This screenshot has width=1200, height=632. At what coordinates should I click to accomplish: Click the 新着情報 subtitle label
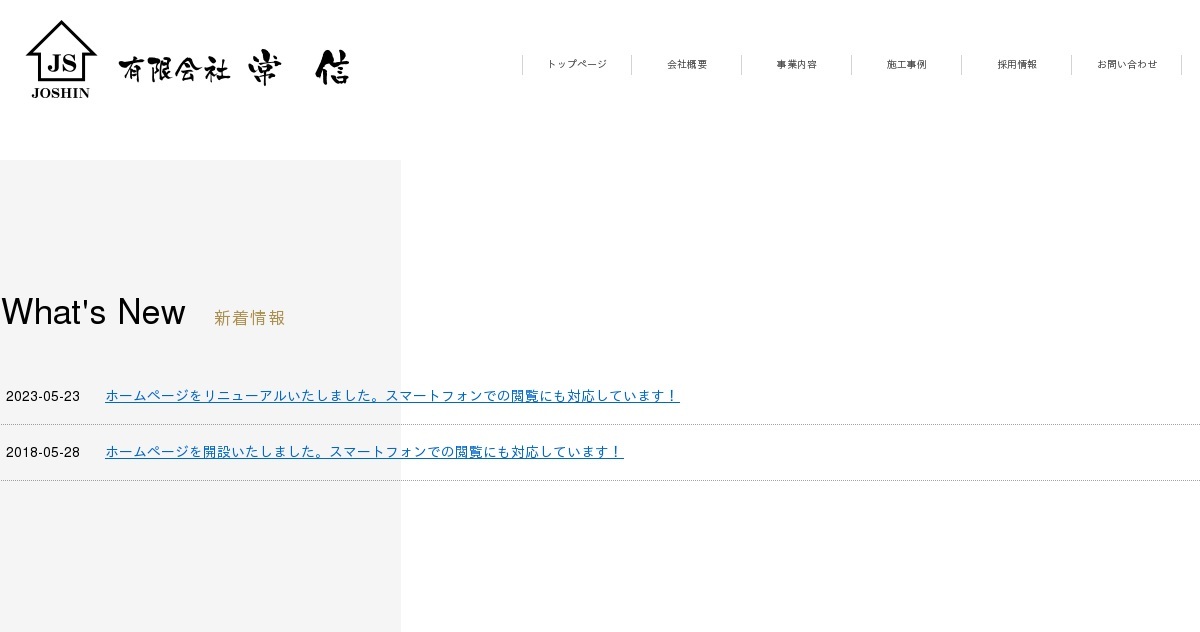pos(250,318)
